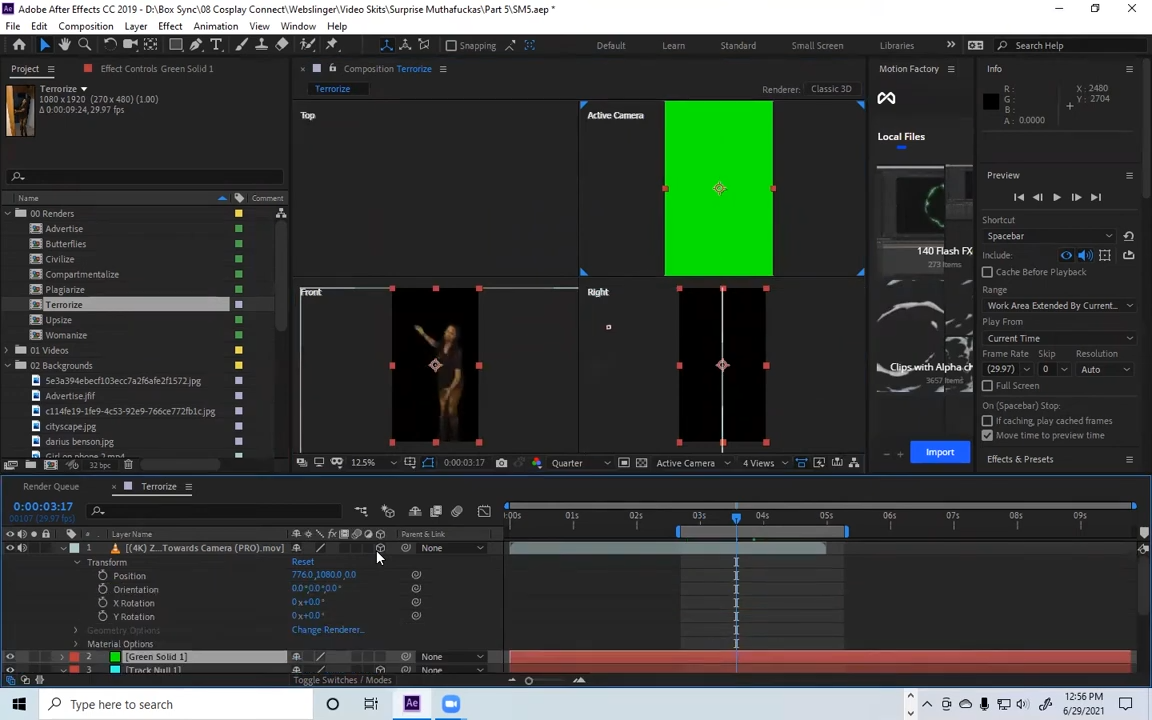
Task: Open the Composition menu
Action: pyautogui.click(x=85, y=26)
